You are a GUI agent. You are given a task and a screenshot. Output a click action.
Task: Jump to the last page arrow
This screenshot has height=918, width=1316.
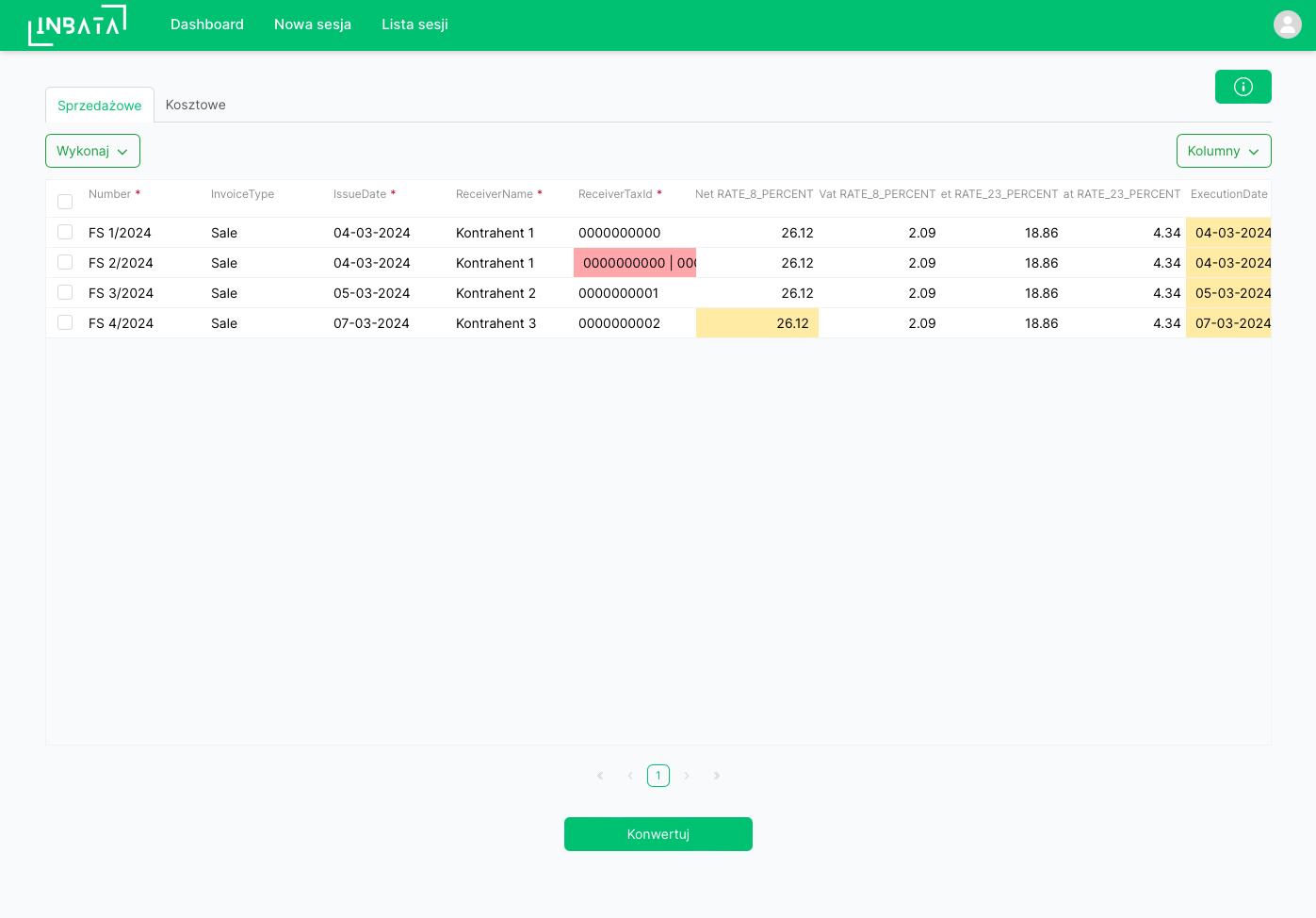tap(717, 776)
